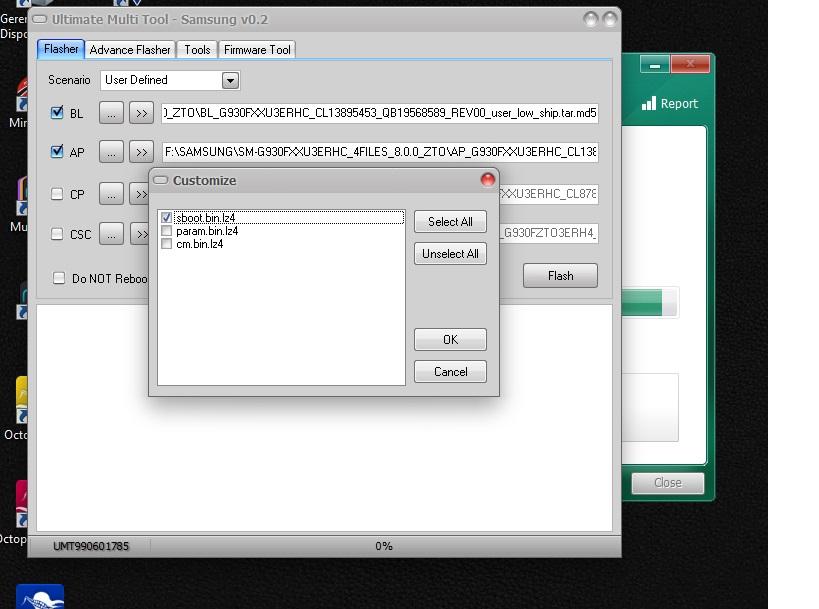Click the pill icon in Ultimate Multi Tool title
This screenshot has width=819, height=609.
tap(40, 19)
